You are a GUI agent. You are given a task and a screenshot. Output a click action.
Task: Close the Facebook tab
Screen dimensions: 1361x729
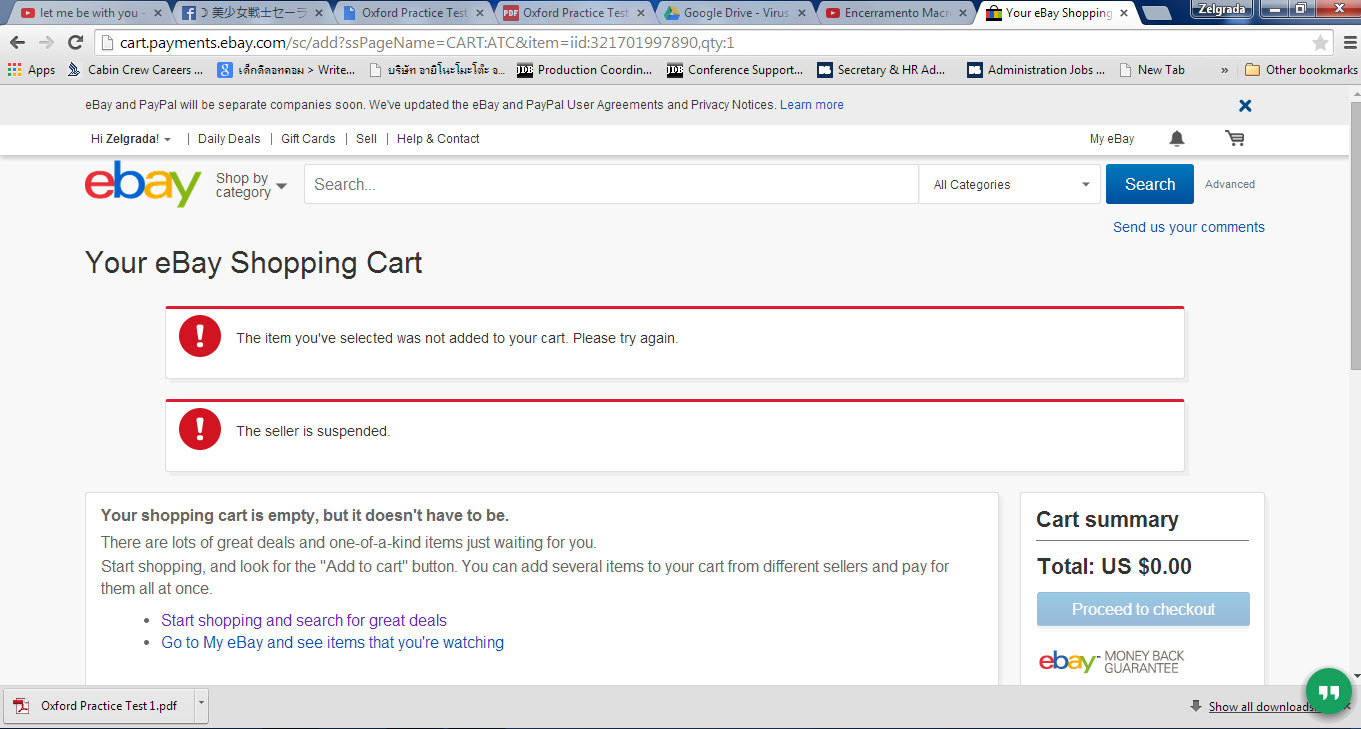(317, 13)
